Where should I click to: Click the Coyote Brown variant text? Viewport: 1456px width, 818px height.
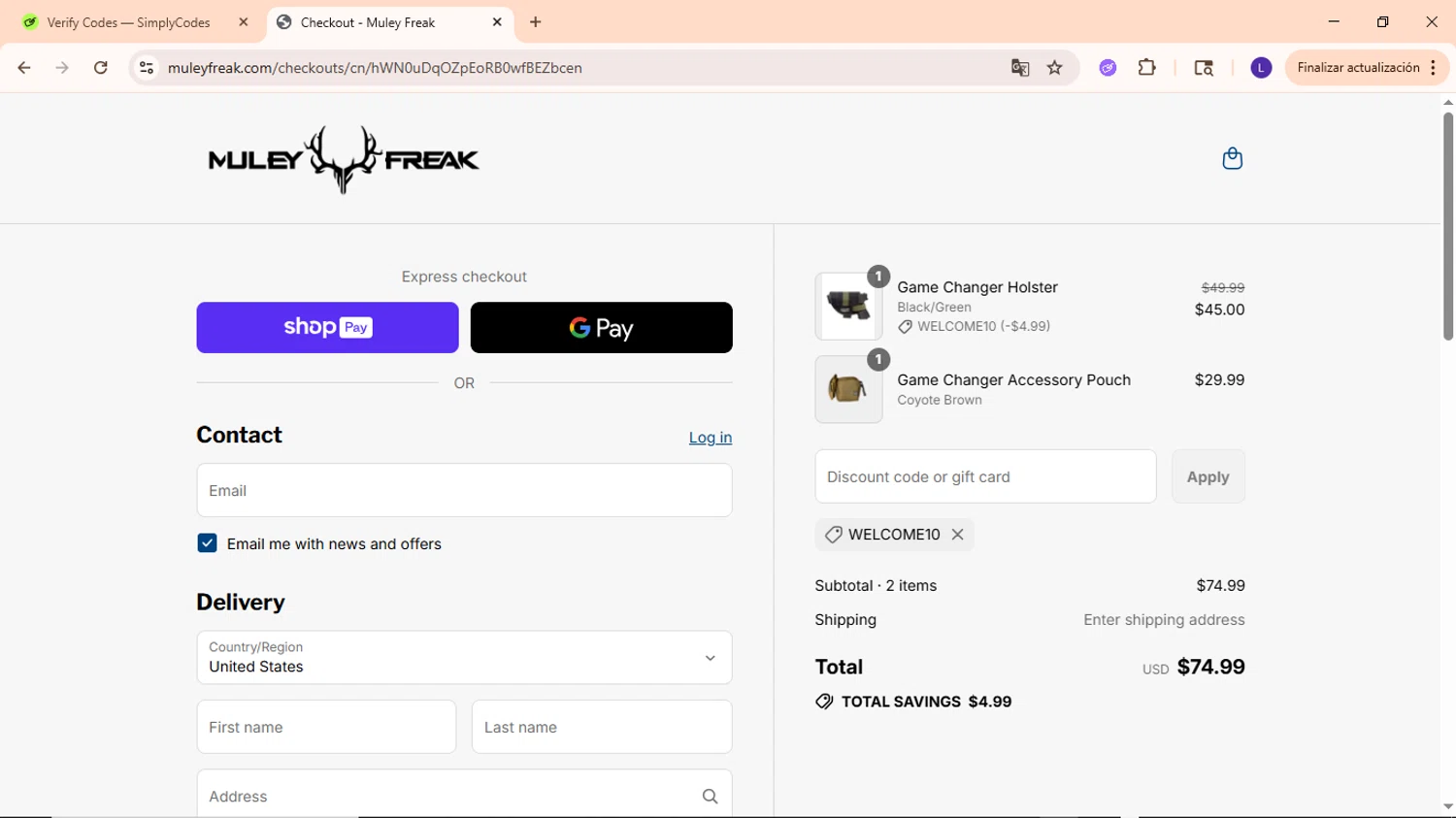[940, 400]
